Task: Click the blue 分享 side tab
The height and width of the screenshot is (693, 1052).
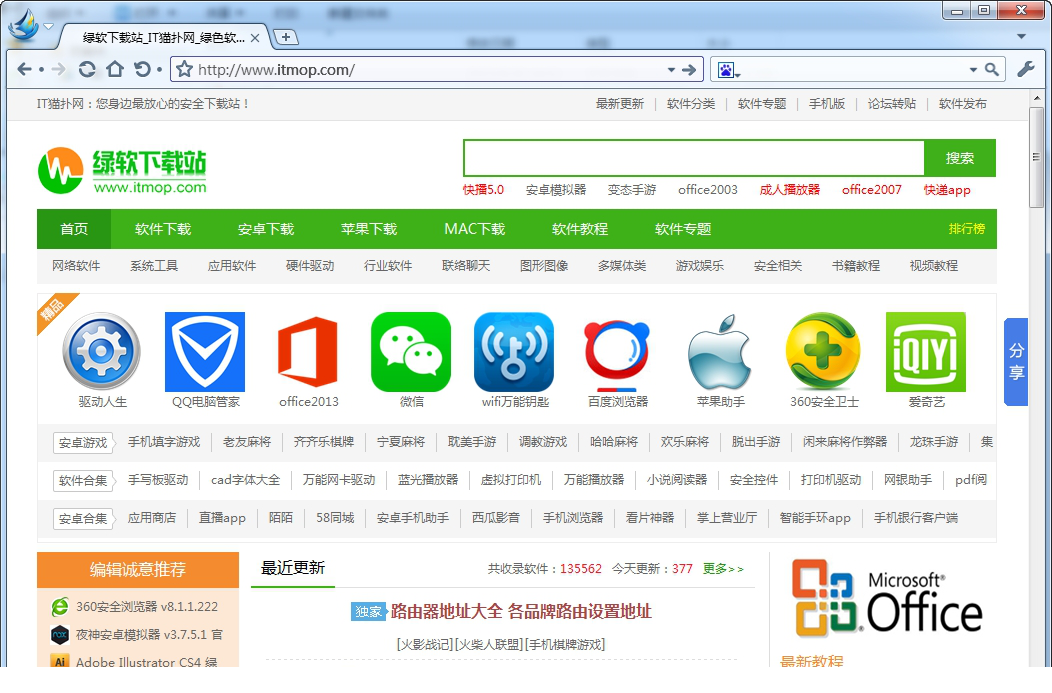Action: [x=1016, y=362]
